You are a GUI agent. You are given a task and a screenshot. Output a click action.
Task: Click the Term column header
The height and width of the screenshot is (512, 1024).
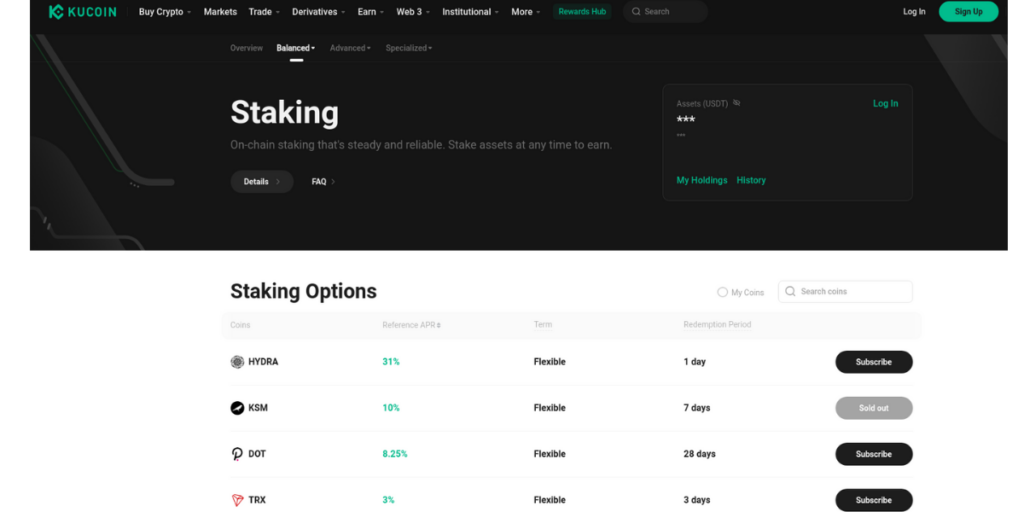pyautogui.click(x=543, y=325)
